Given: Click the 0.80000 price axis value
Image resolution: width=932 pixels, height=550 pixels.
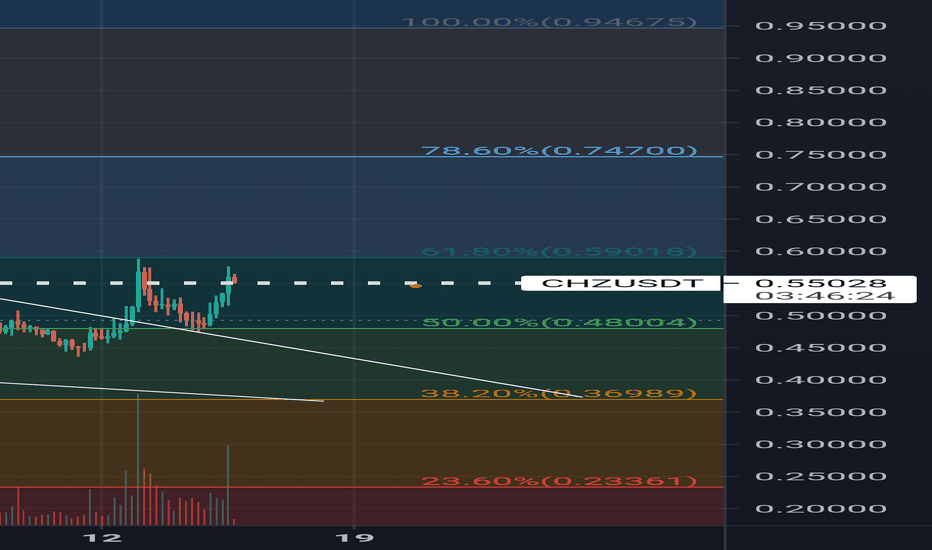Looking at the screenshot, I should (821, 122).
